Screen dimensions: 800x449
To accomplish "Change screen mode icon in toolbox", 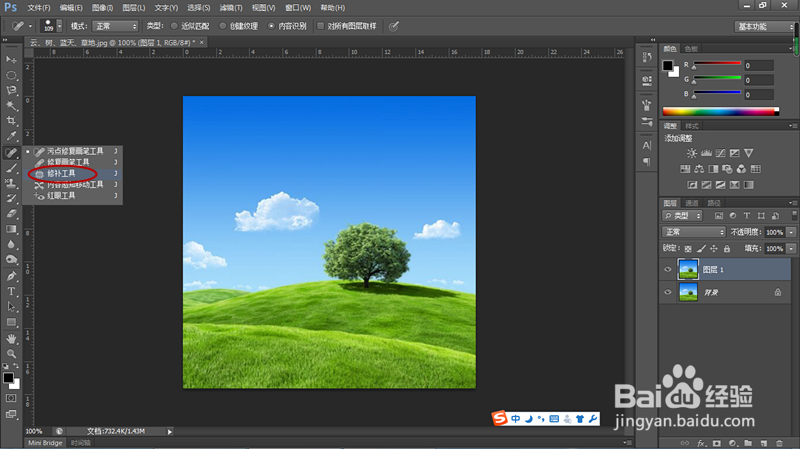I will tap(11, 414).
